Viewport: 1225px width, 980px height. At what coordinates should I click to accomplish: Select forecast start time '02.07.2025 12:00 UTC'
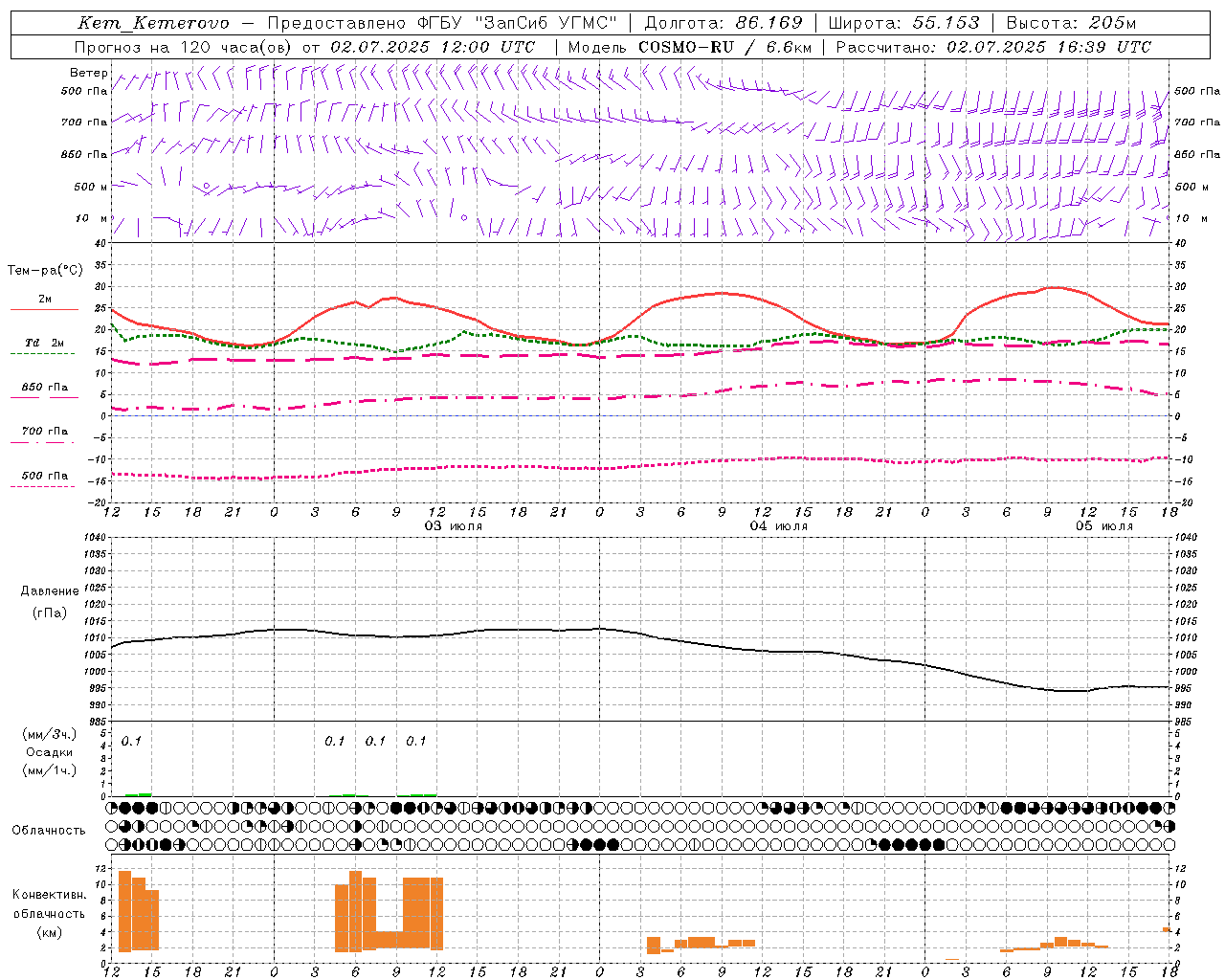tap(433, 47)
